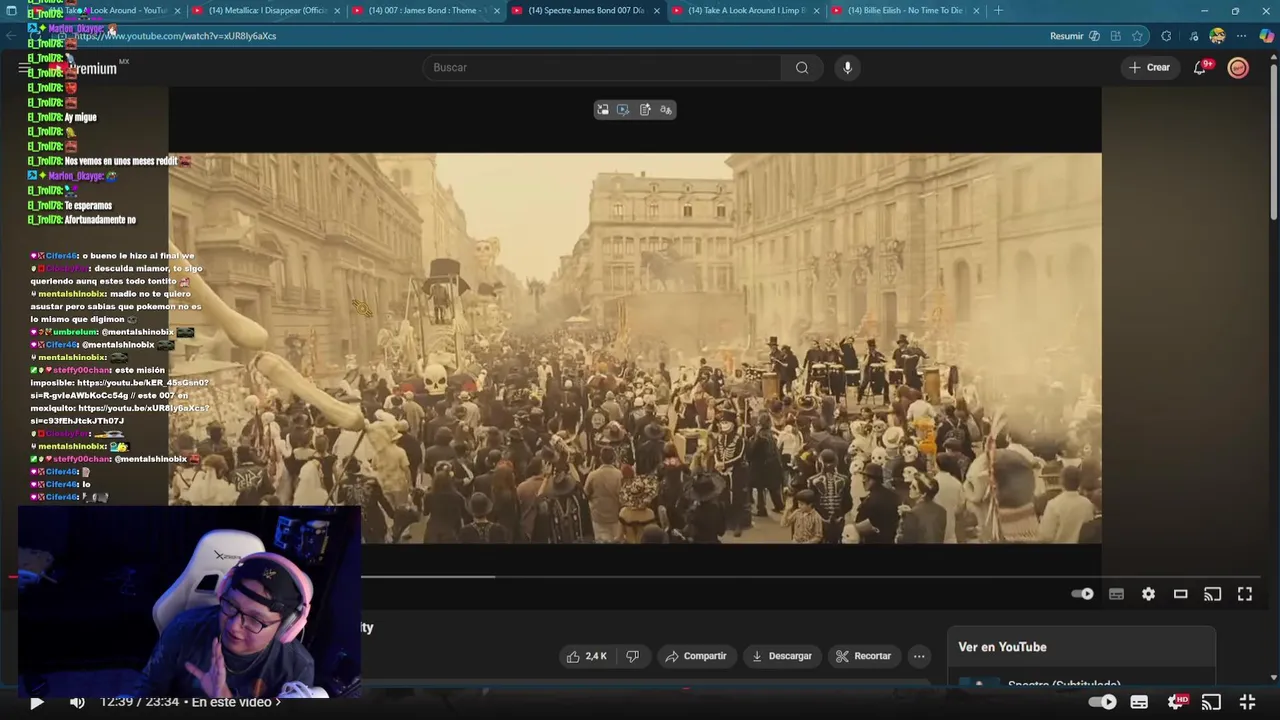This screenshot has height=720, width=1280.
Task: Open the HD settings gear in the bottom bar
Action: pos(1176,702)
